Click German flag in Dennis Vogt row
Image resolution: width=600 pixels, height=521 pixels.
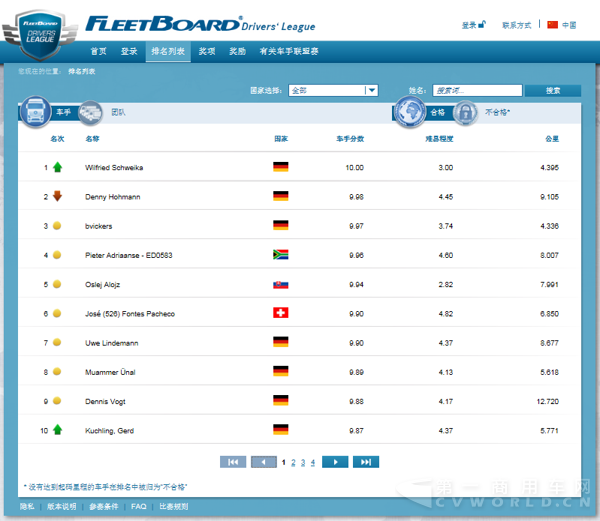pyautogui.click(x=280, y=401)
